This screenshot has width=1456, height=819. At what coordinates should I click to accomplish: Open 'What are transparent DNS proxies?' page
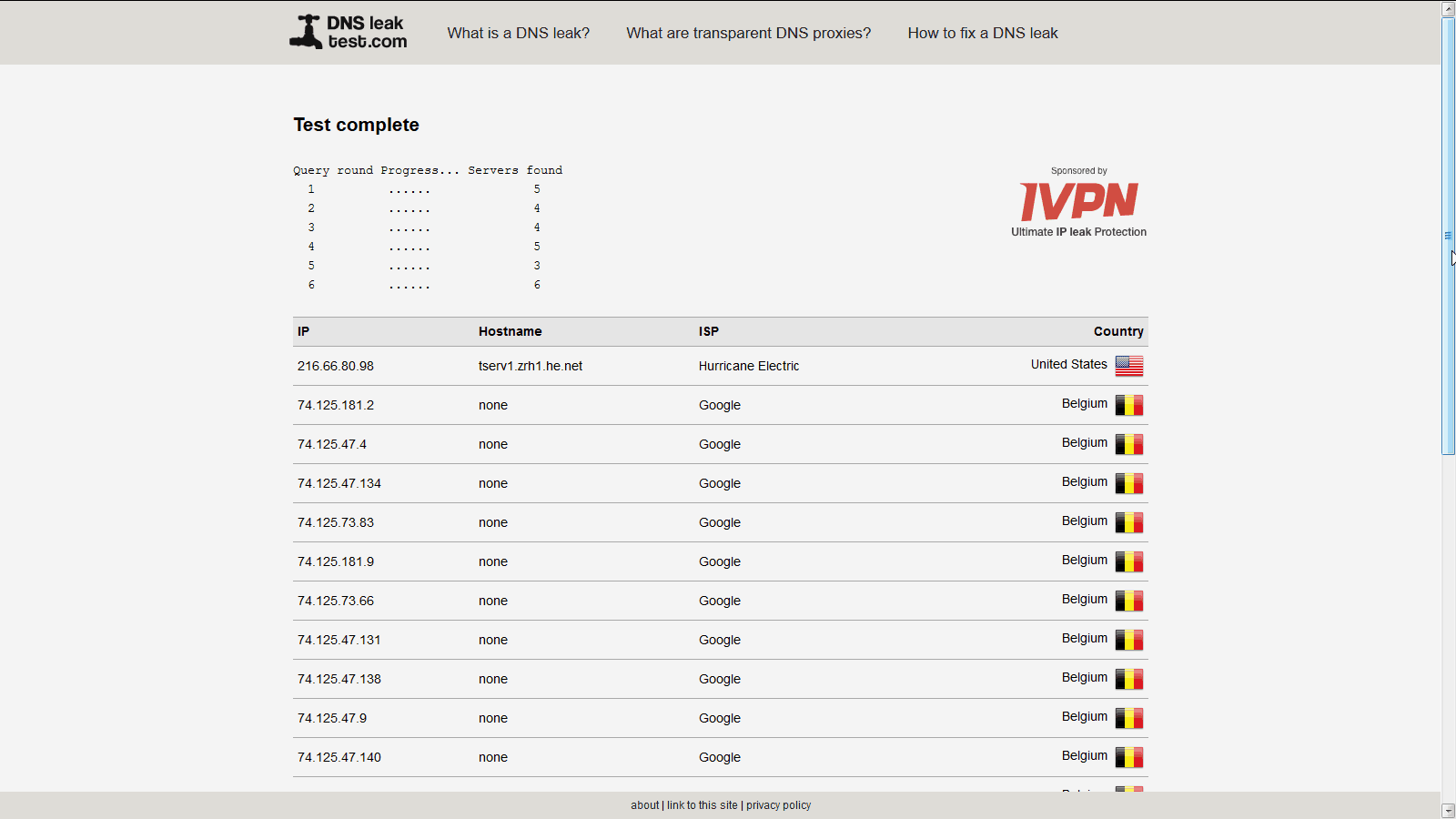click(748, 33)
